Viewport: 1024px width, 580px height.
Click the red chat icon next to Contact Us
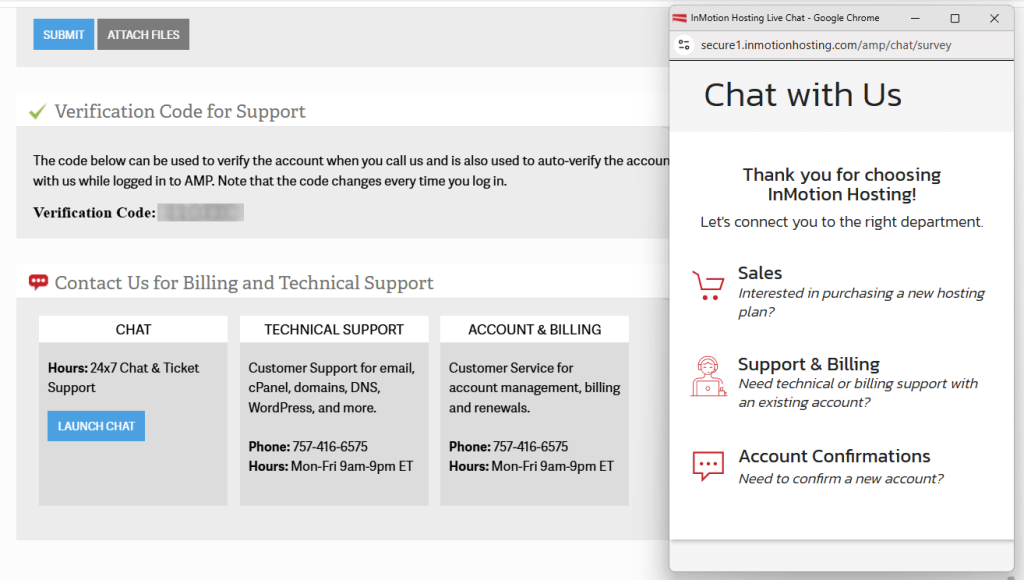click(x=37, y=281)
